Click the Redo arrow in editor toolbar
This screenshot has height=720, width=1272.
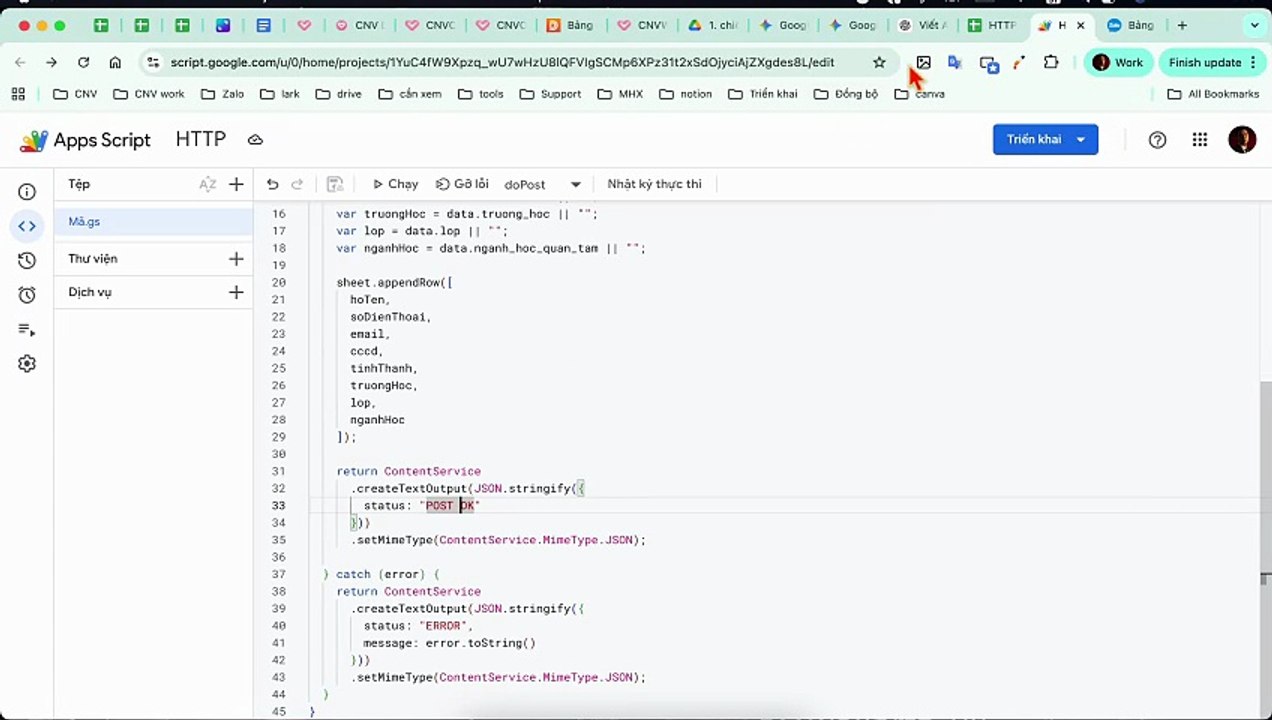point(297,184)
